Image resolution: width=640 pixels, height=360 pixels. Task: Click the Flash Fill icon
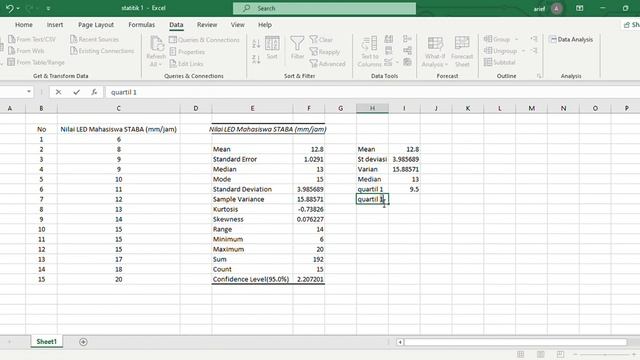pos(389,39)
